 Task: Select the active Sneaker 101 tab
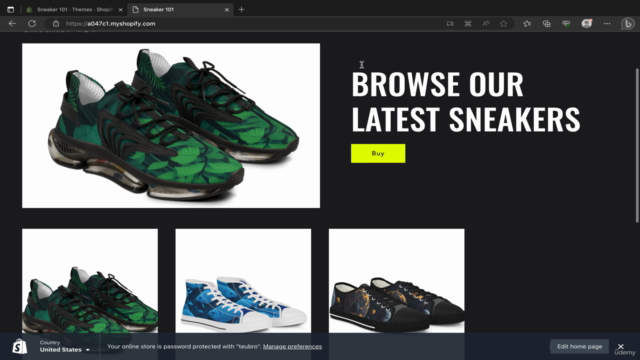[x=180, y=9]
